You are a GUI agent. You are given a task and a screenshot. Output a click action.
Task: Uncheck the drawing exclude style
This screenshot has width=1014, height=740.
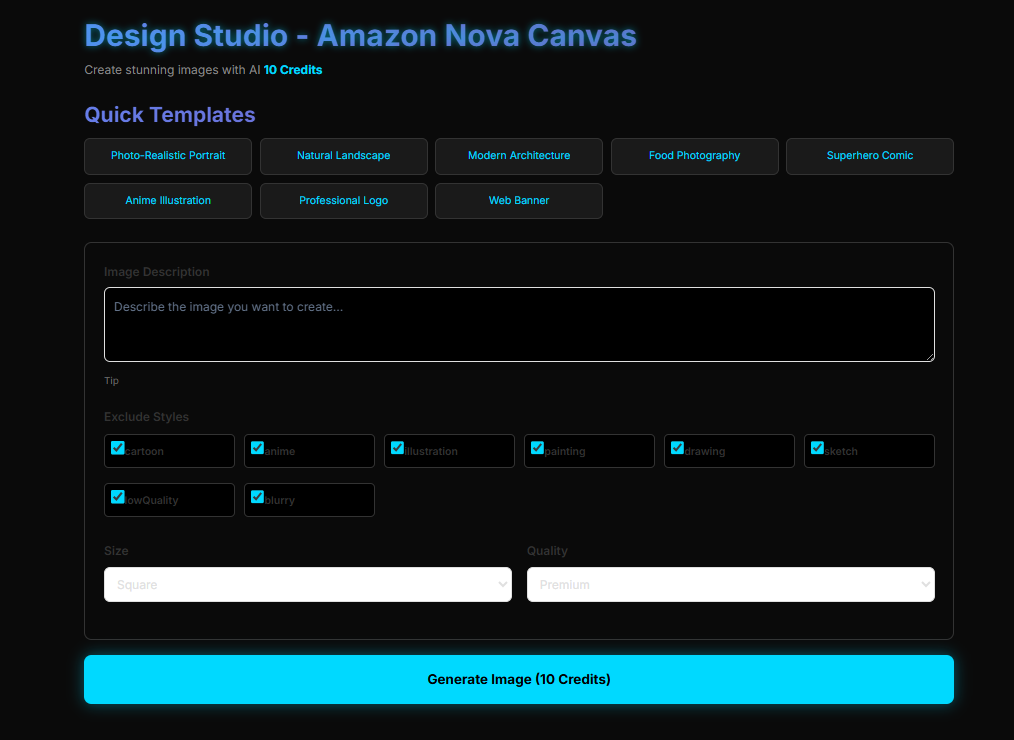click(678, 448)
